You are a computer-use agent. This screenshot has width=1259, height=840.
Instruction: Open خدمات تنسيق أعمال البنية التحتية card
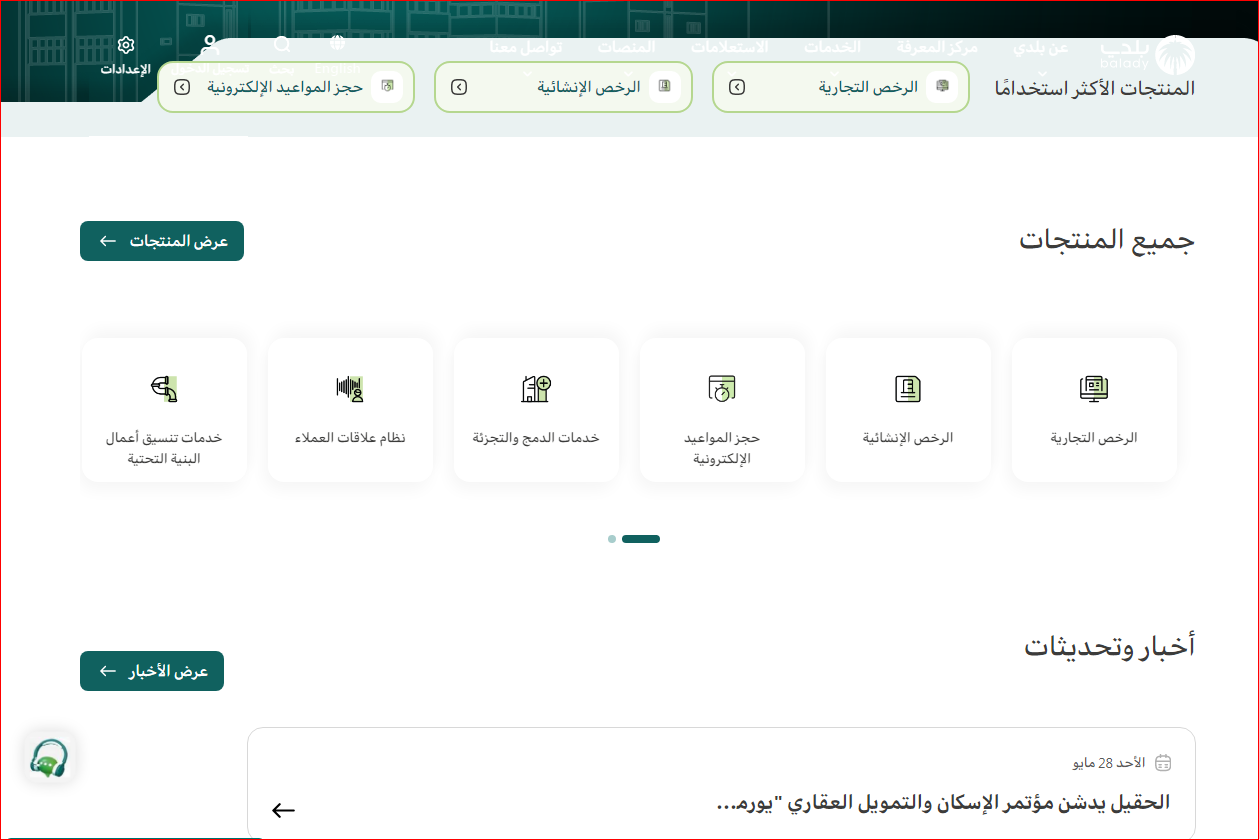click(x=164, y=409)
